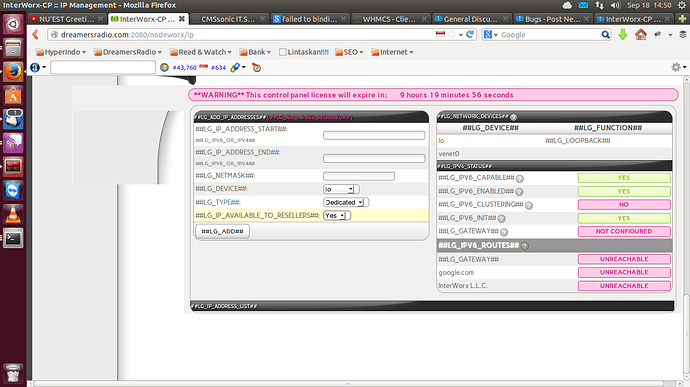This screenshot has width=690, height=387.
Task: Click the ##LG_ADD## button
Action: click(222, 232)
